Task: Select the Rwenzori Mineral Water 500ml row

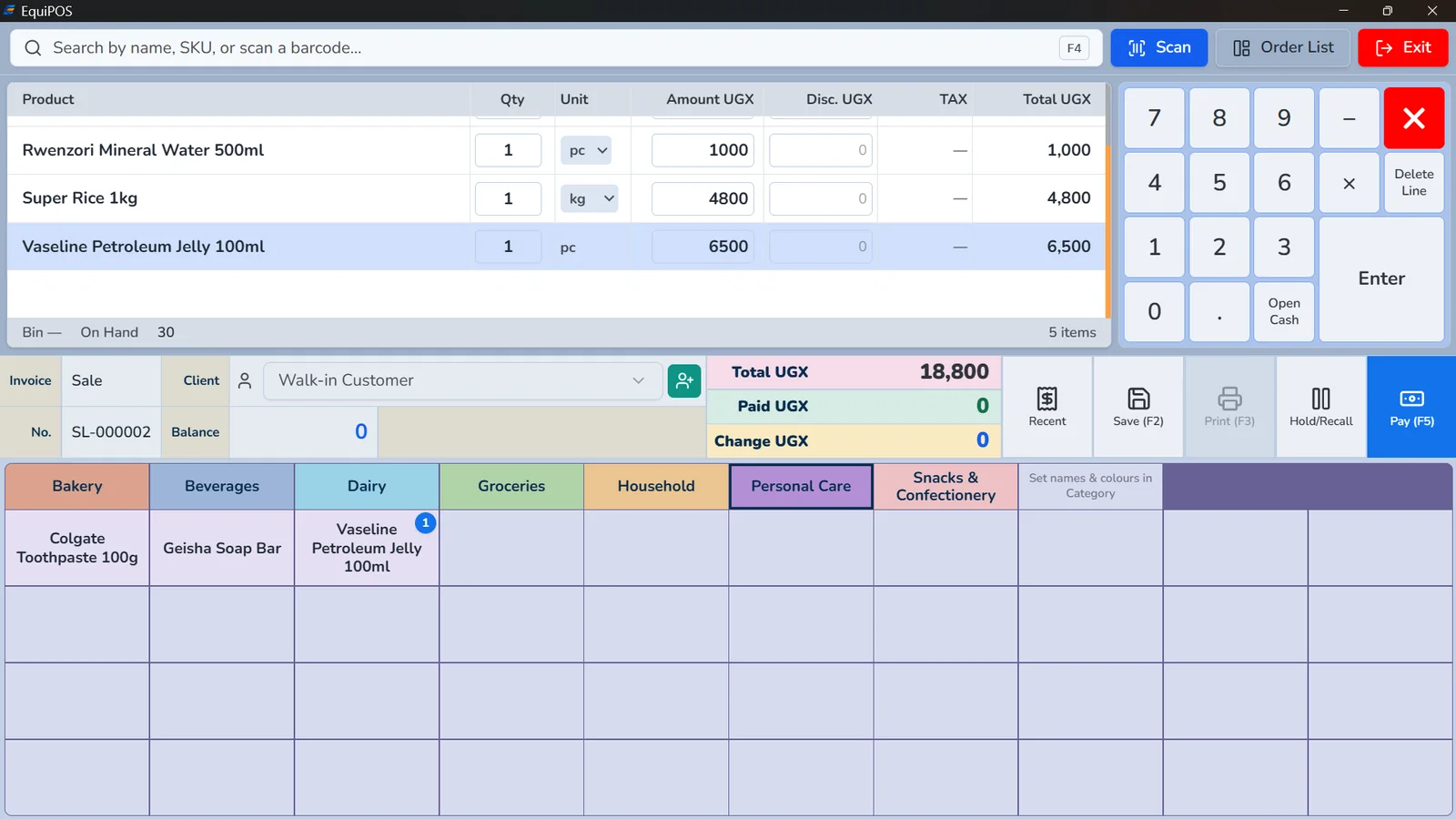Action: click(556, 150)
